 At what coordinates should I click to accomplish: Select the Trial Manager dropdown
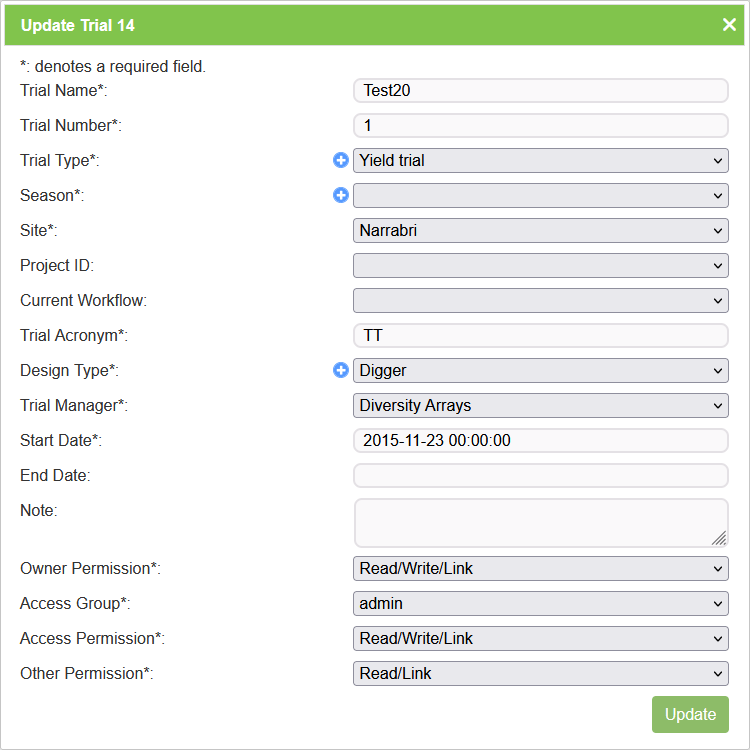[x=540, y=405]
